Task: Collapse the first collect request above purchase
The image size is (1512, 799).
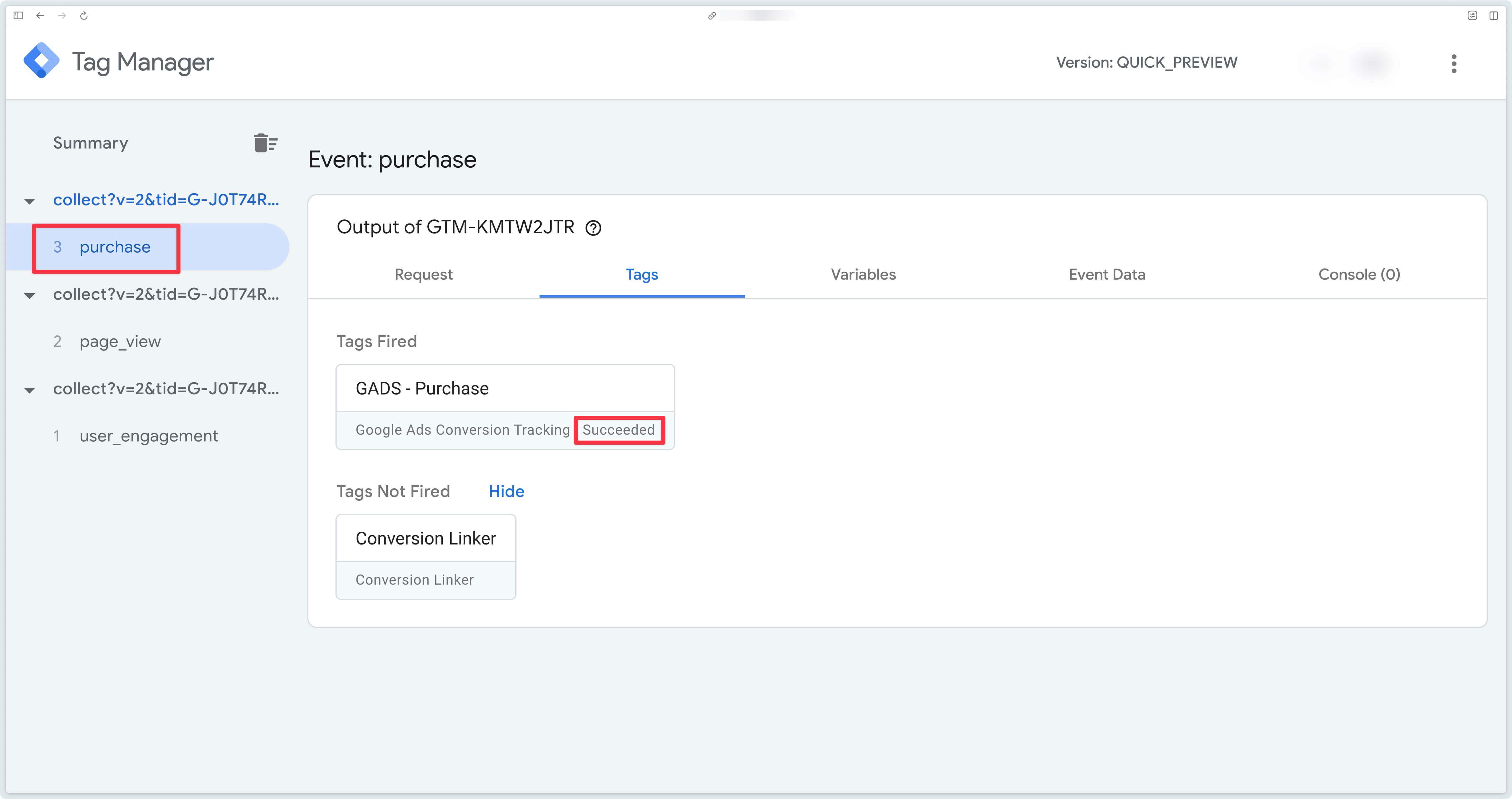Action: pyautogui.click(x=29, y=201)
